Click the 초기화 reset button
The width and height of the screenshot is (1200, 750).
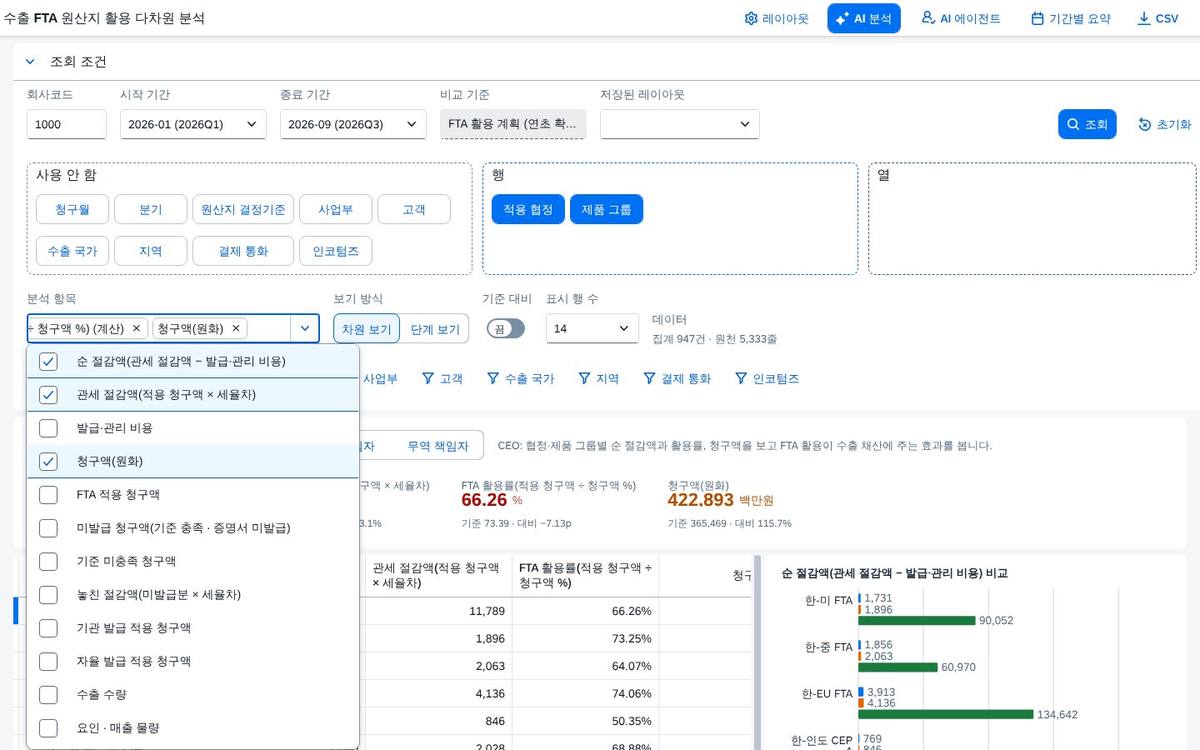pos(1165,124)
